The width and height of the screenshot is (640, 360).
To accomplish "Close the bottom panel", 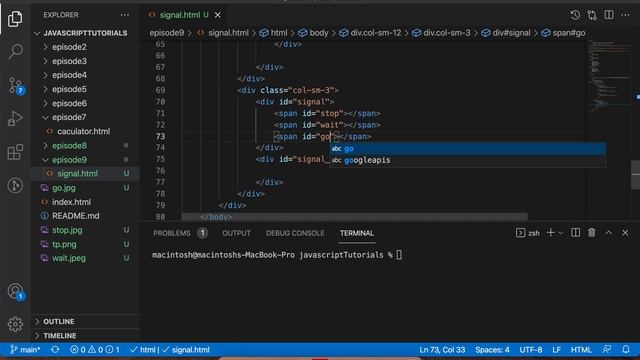I will 625,233.
